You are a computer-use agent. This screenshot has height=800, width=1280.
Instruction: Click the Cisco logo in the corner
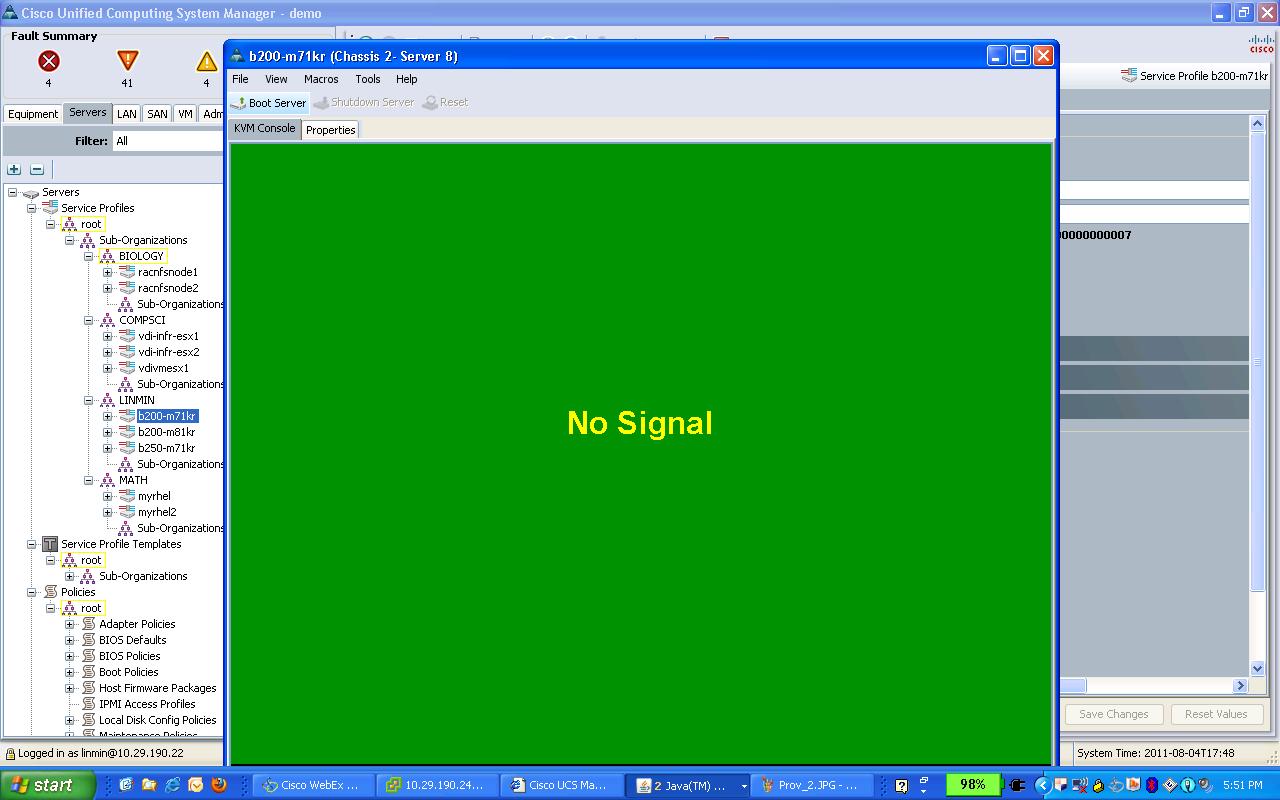point(1261,43)
